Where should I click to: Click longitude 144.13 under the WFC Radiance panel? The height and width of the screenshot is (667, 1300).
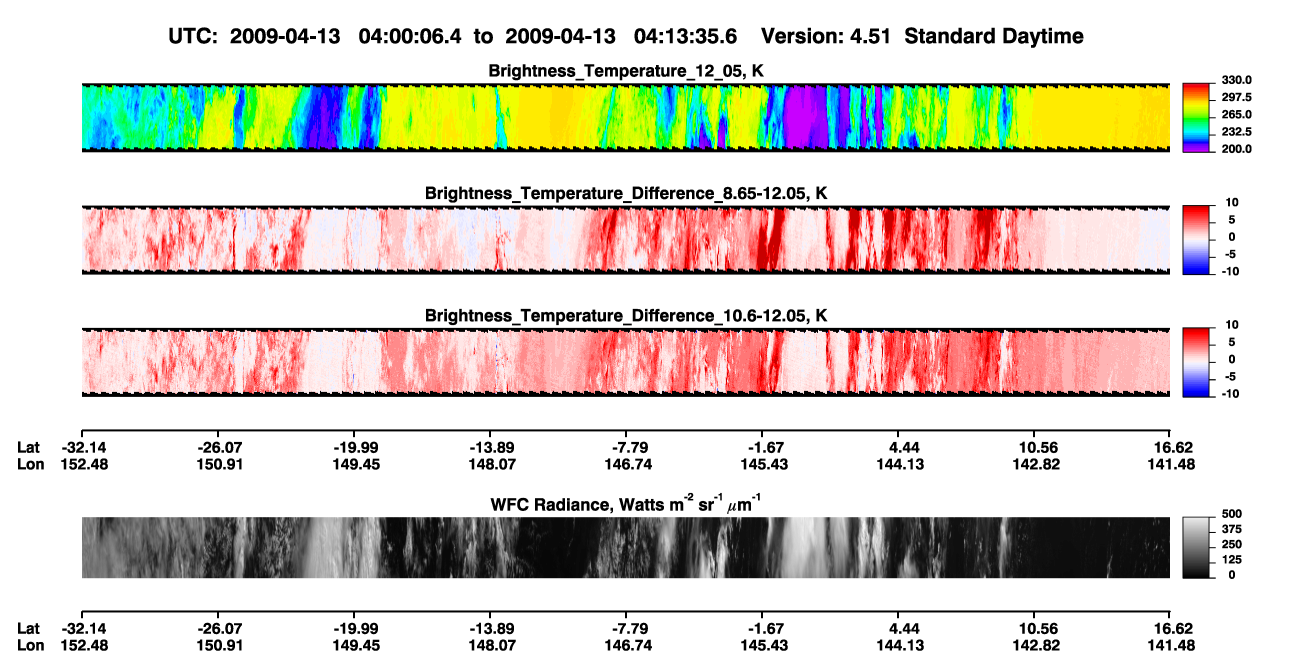pos(901,644)
